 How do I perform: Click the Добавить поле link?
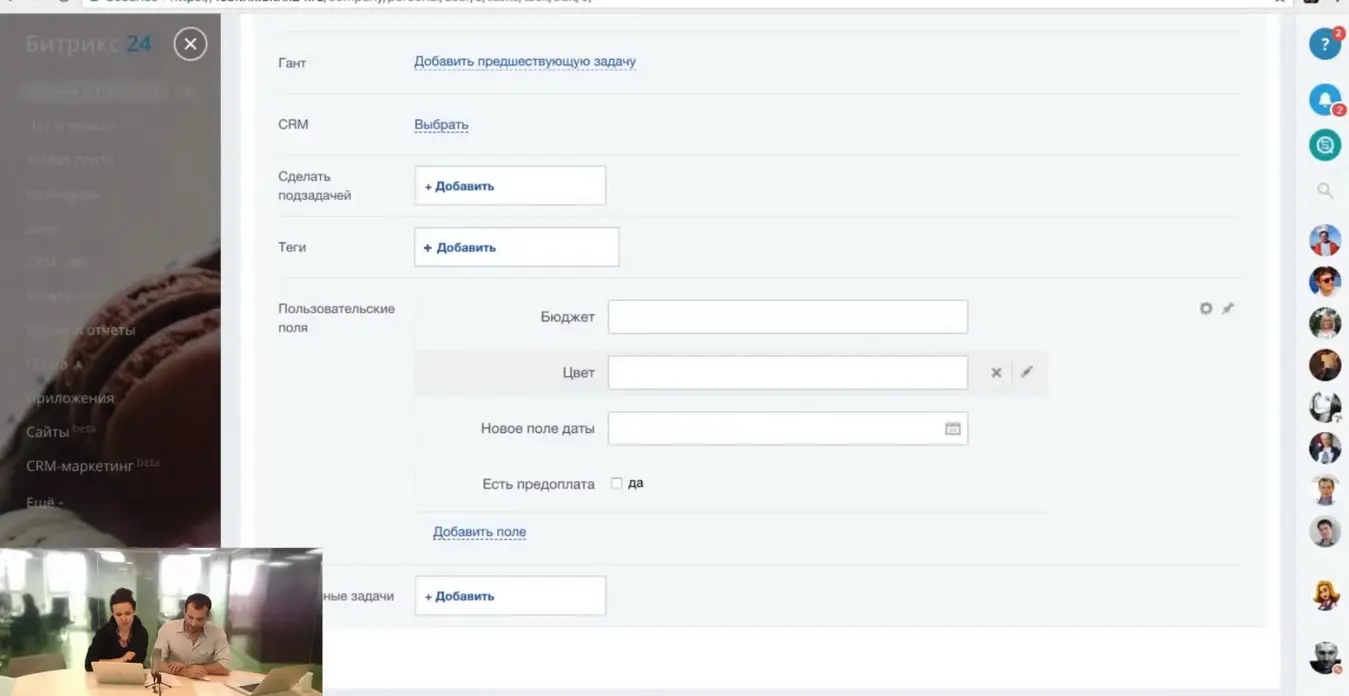coord(479,532)
